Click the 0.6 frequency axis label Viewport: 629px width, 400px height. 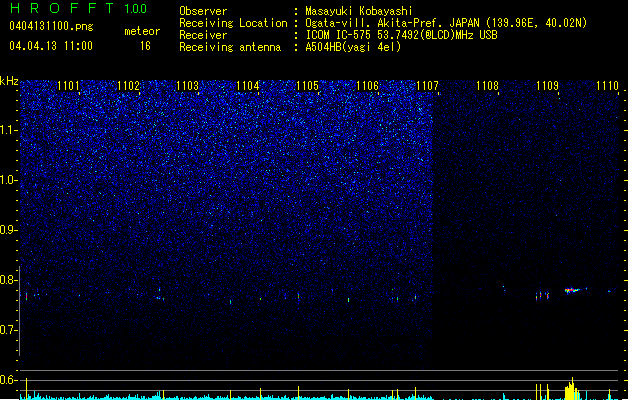point(8,380)
